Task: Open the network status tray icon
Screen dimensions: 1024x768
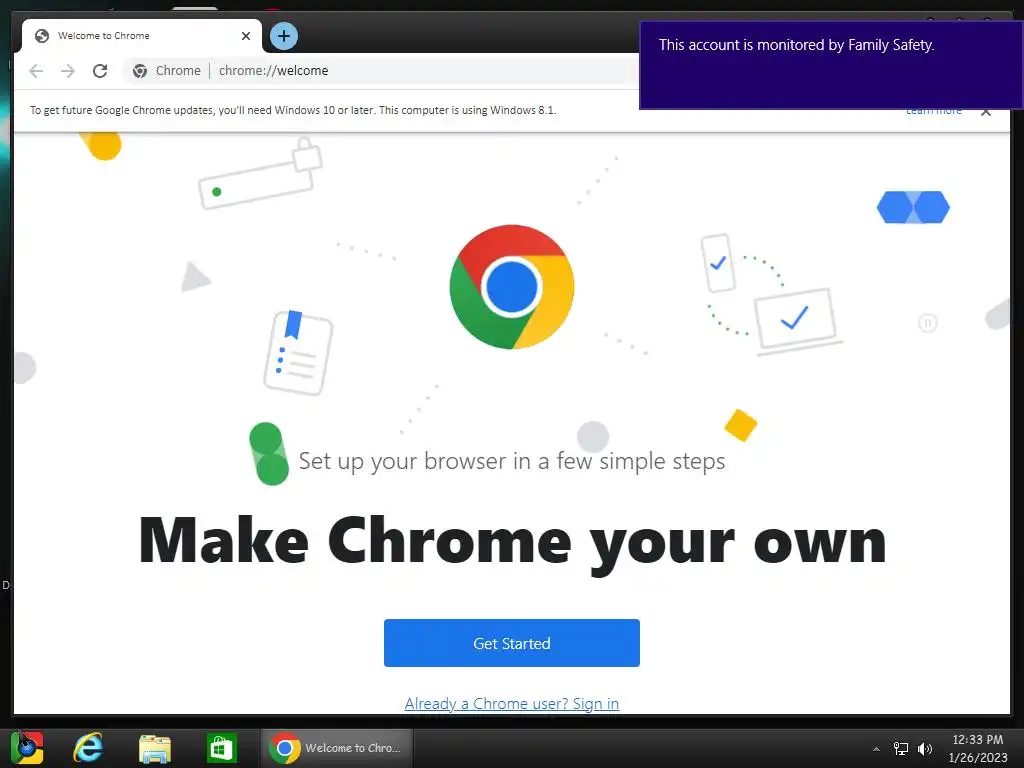Action: tap(901, 749)
